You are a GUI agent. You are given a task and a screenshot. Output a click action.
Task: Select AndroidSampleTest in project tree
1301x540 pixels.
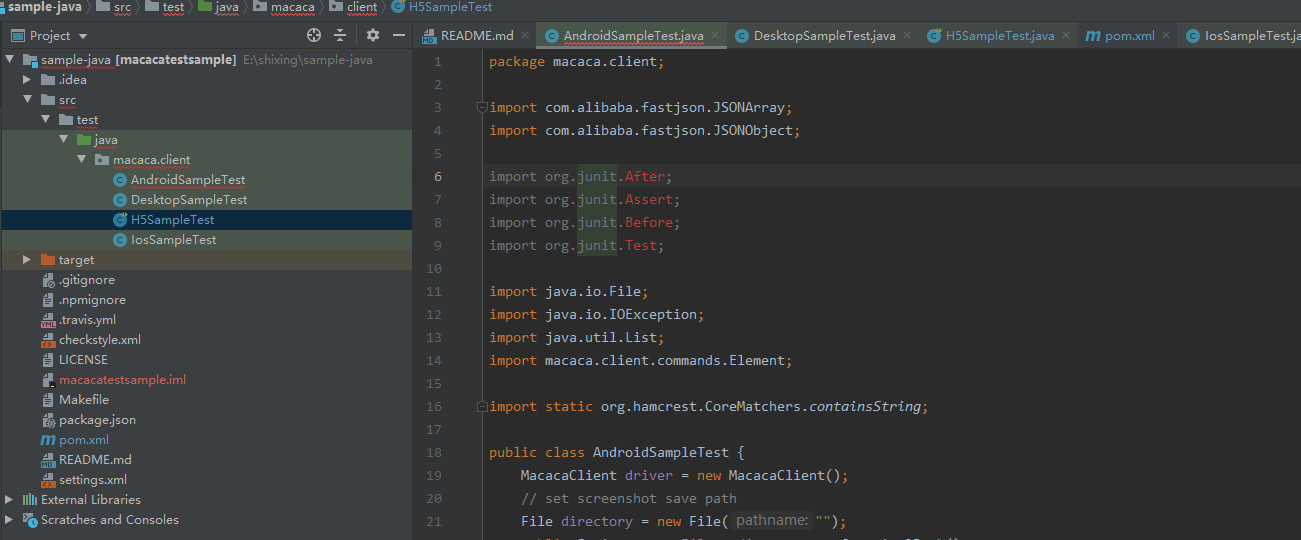pos(188,180)
